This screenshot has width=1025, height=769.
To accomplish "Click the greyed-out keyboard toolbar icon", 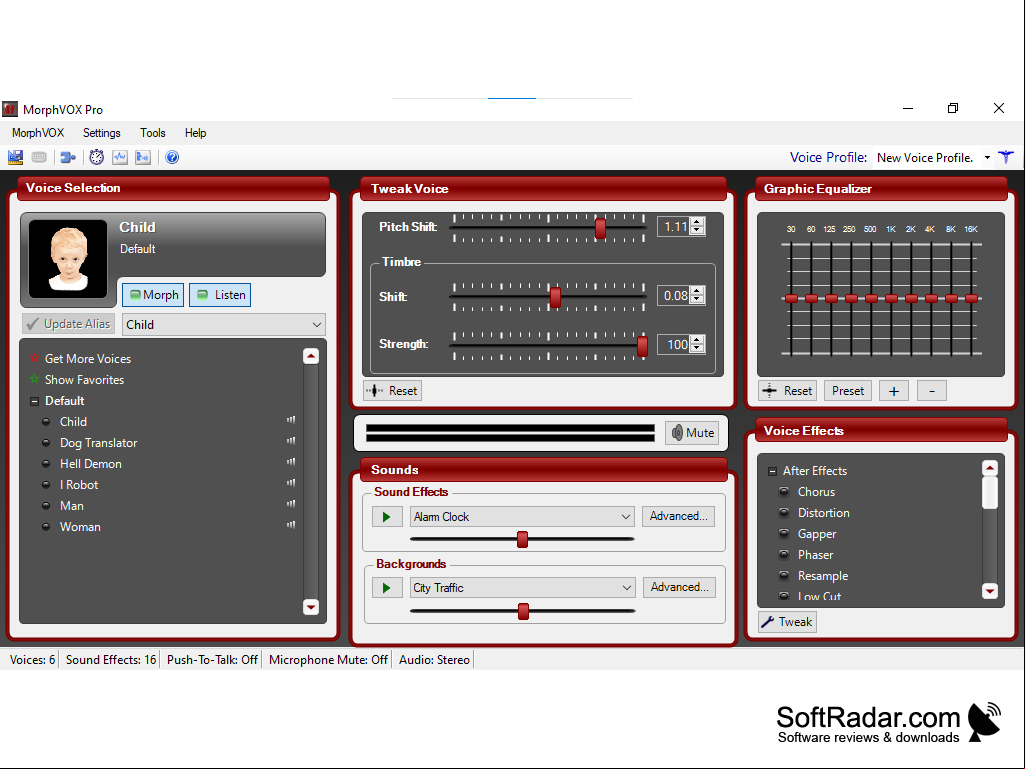I will (x=39, y=157).
